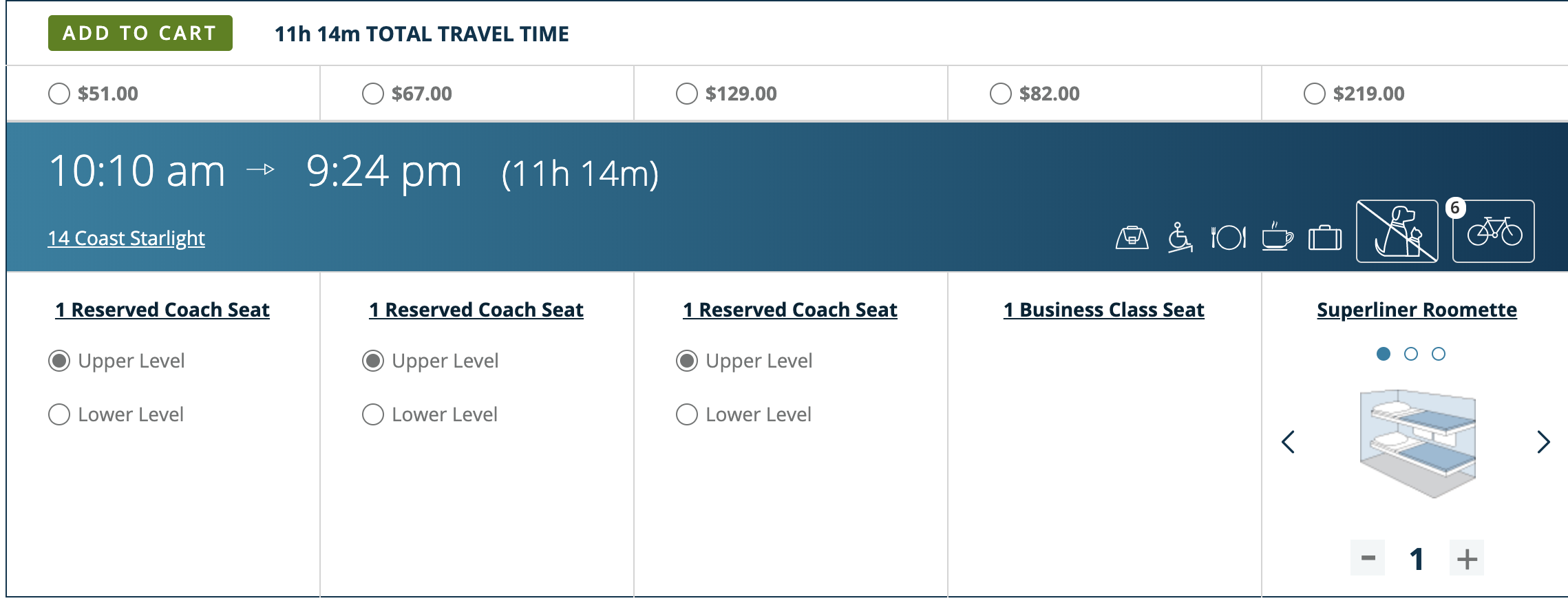Click the wheelchair accessibility icon
This screenshot has width=1568, height=603.
pos(1180,237)
